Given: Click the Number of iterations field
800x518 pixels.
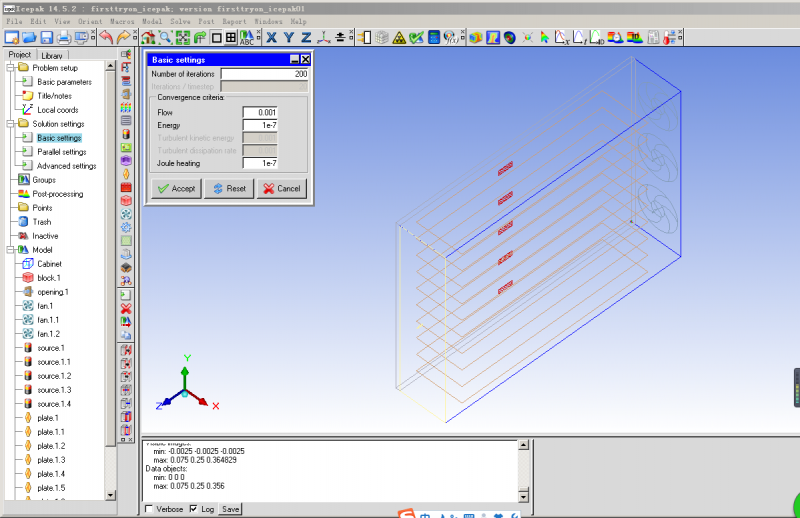Looking at the screenshot, I should (265, 74).
